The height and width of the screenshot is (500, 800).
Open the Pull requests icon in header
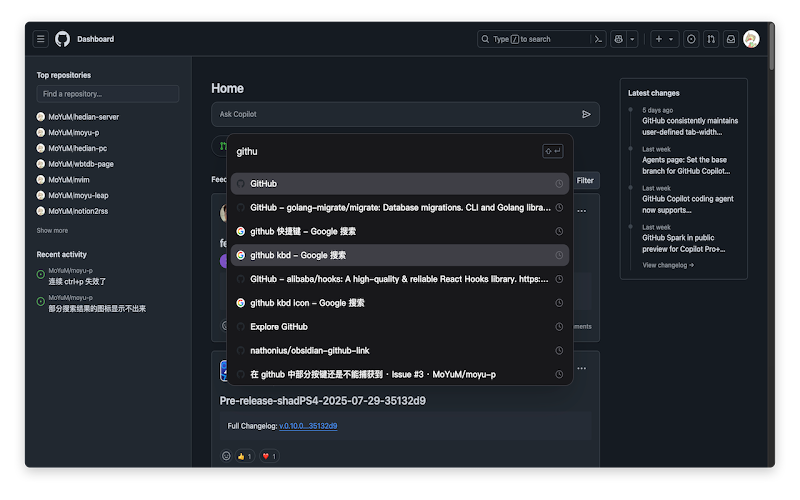coord(711,39)
